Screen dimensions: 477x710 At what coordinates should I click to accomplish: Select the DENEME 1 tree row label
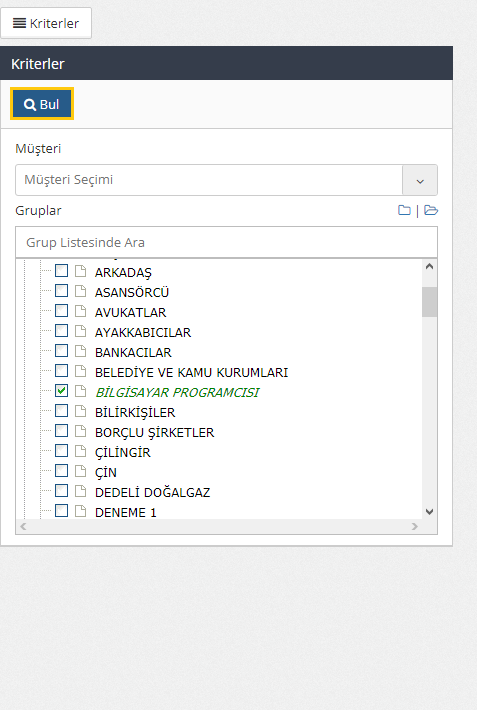[125, 512]
